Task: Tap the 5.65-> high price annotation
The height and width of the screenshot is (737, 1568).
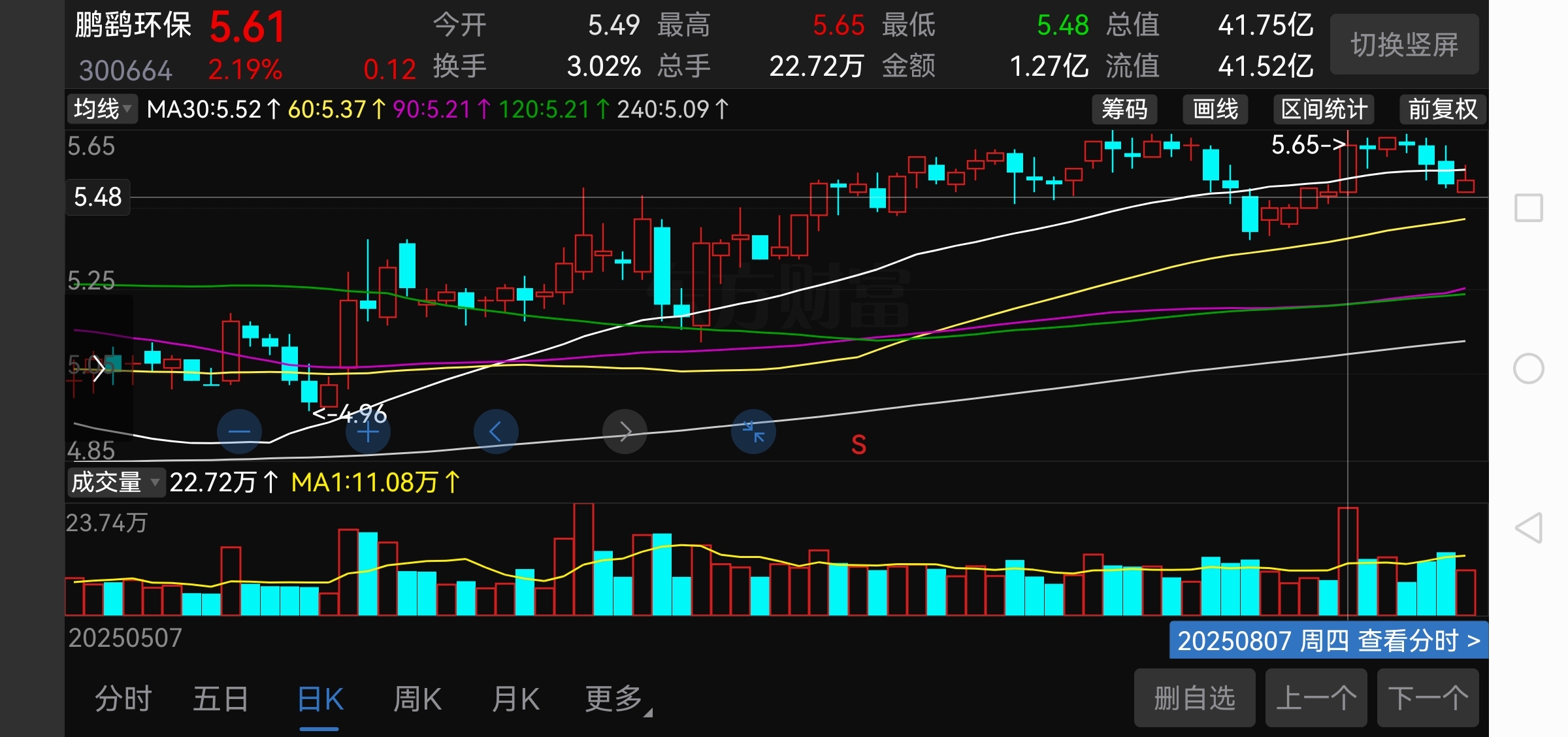Action: pos(1309,144)
